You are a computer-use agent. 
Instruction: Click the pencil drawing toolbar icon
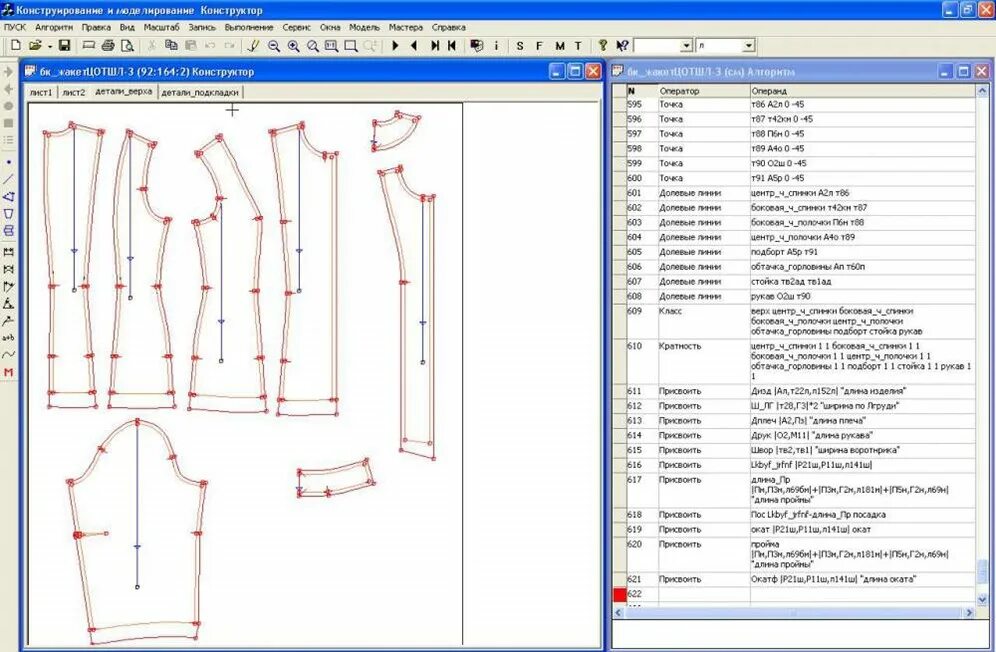[x=253, y=46]
